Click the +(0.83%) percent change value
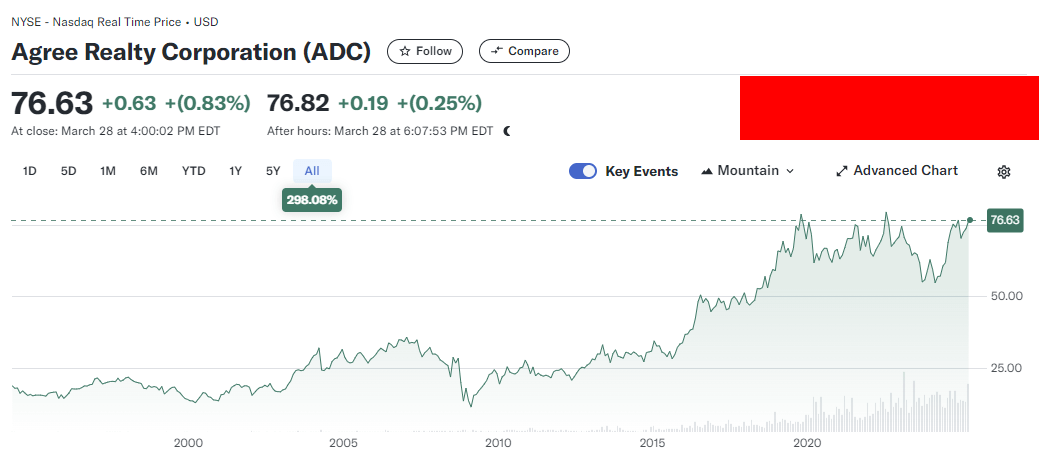Screen dimensions: 1043x460 click(208, 104)
